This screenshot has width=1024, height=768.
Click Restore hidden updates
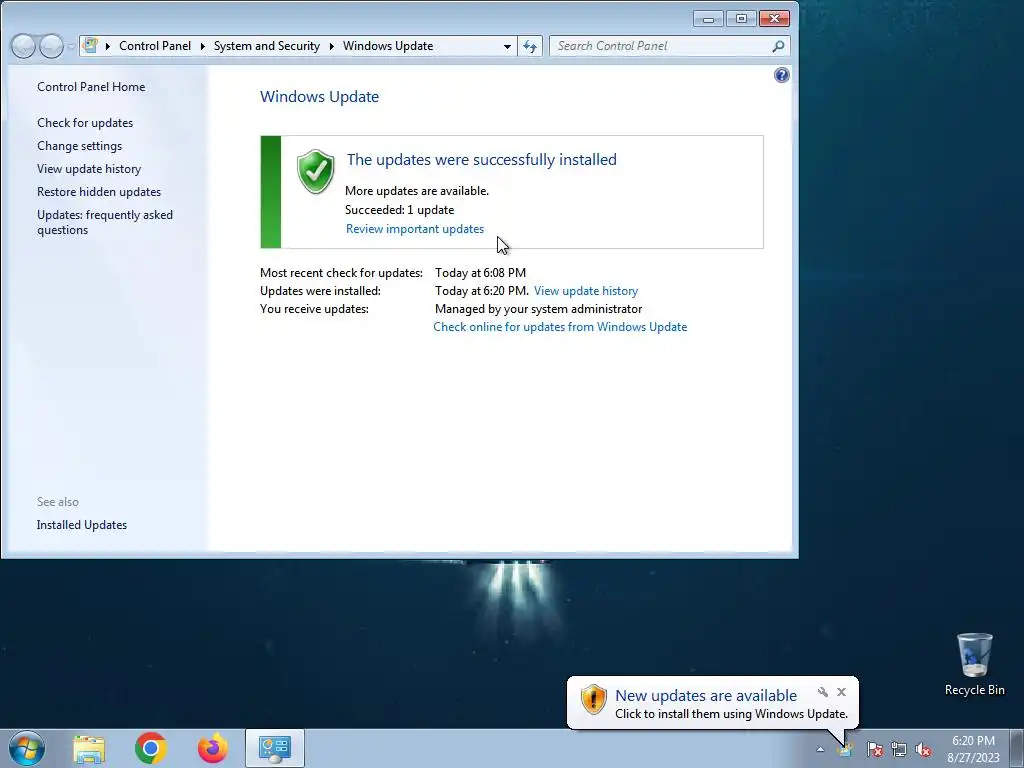coord(99,191)
